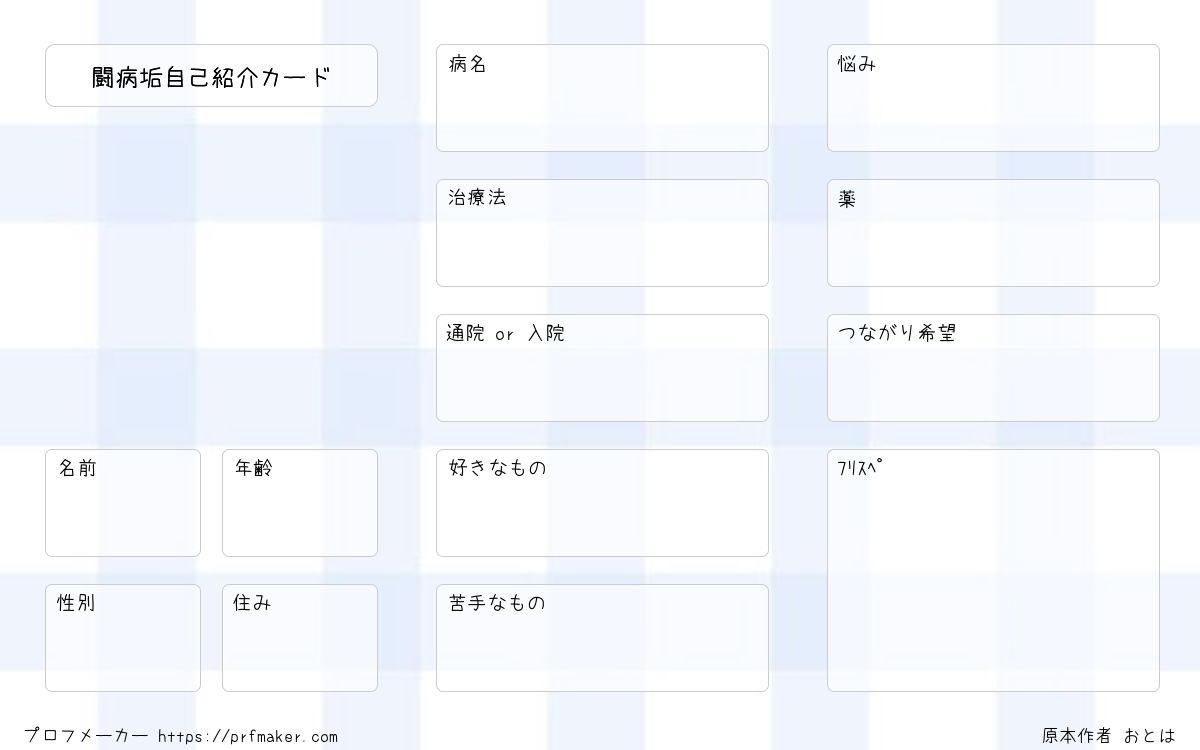Click the 名前 field box

pyautogui.click(x=123, y=503)
